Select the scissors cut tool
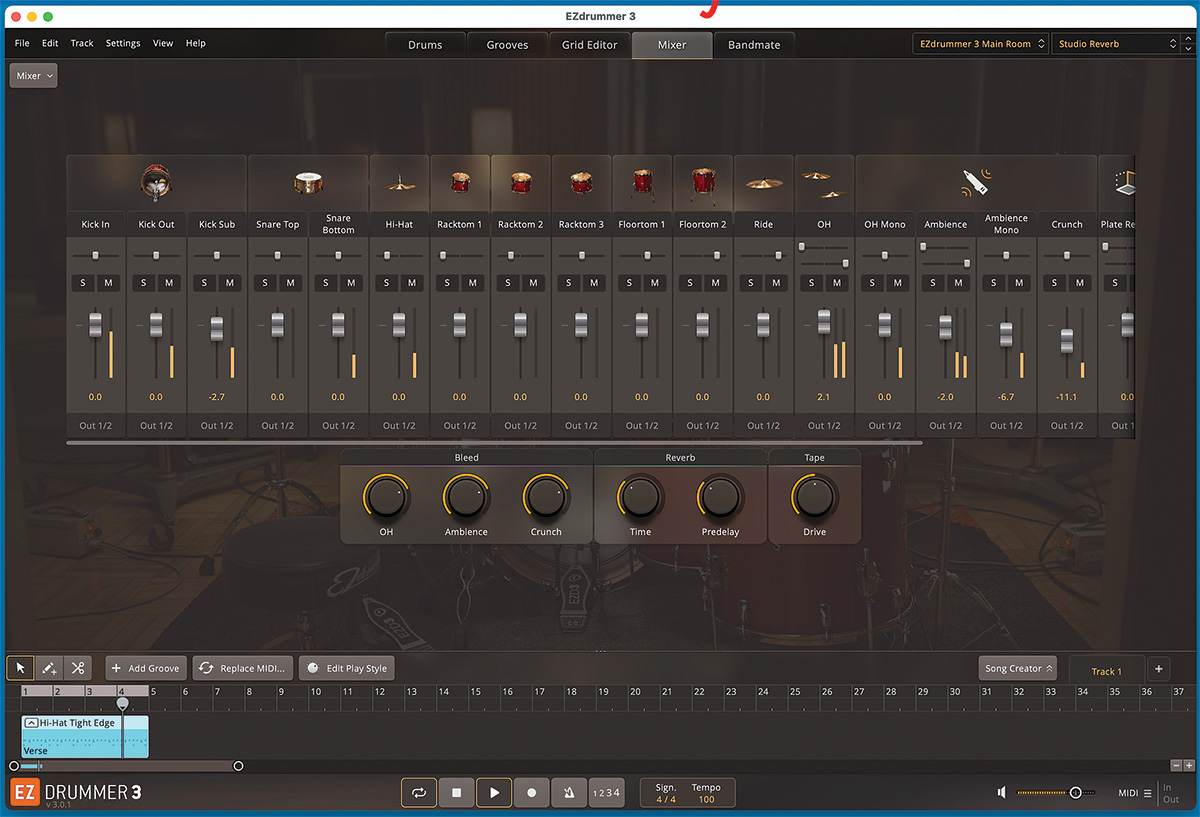Image resolution: width=1200 pixels, height=817 pixels. point(76,667)
